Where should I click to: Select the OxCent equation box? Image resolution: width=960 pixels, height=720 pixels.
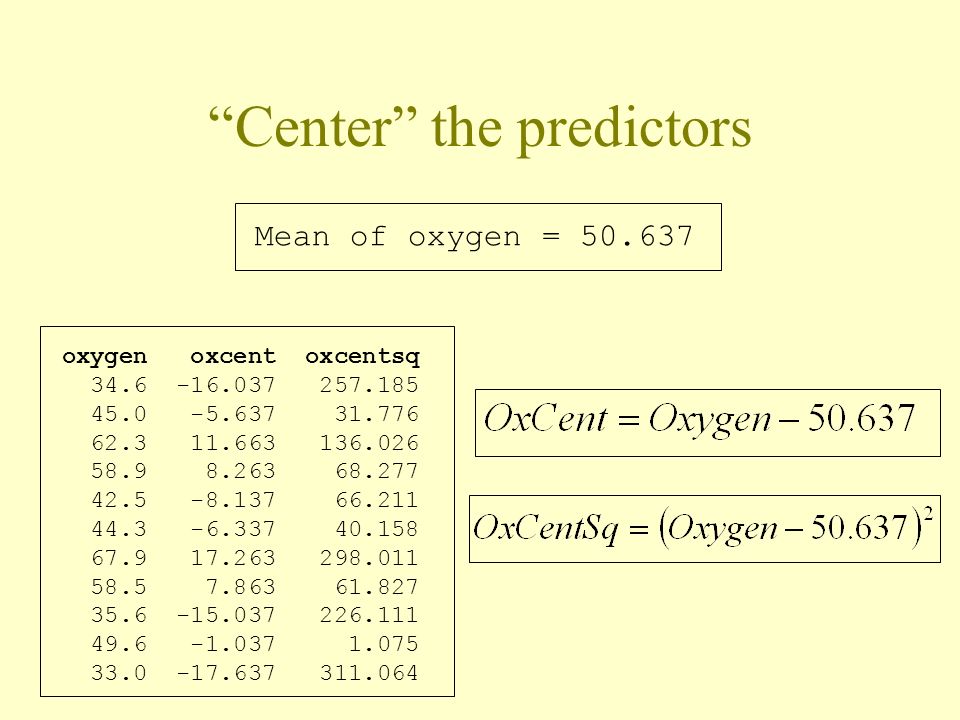coord(708,422)
